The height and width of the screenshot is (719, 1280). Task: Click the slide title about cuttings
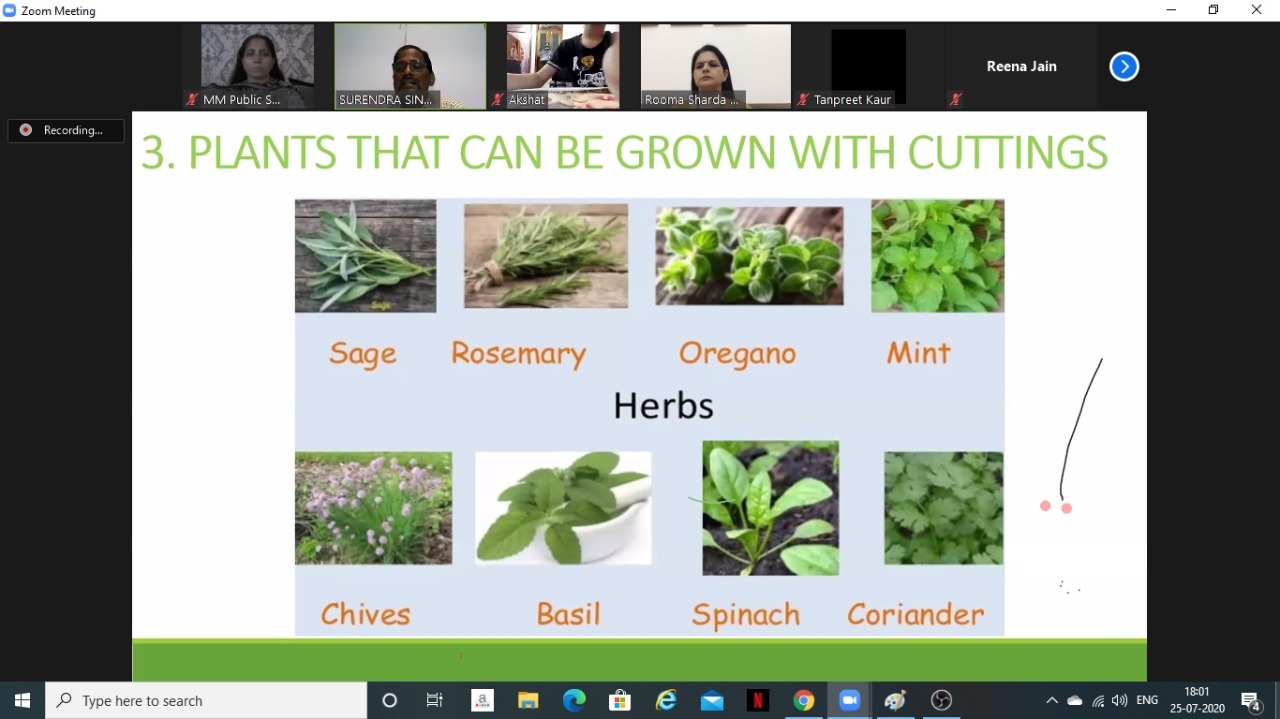coord(624,153)
